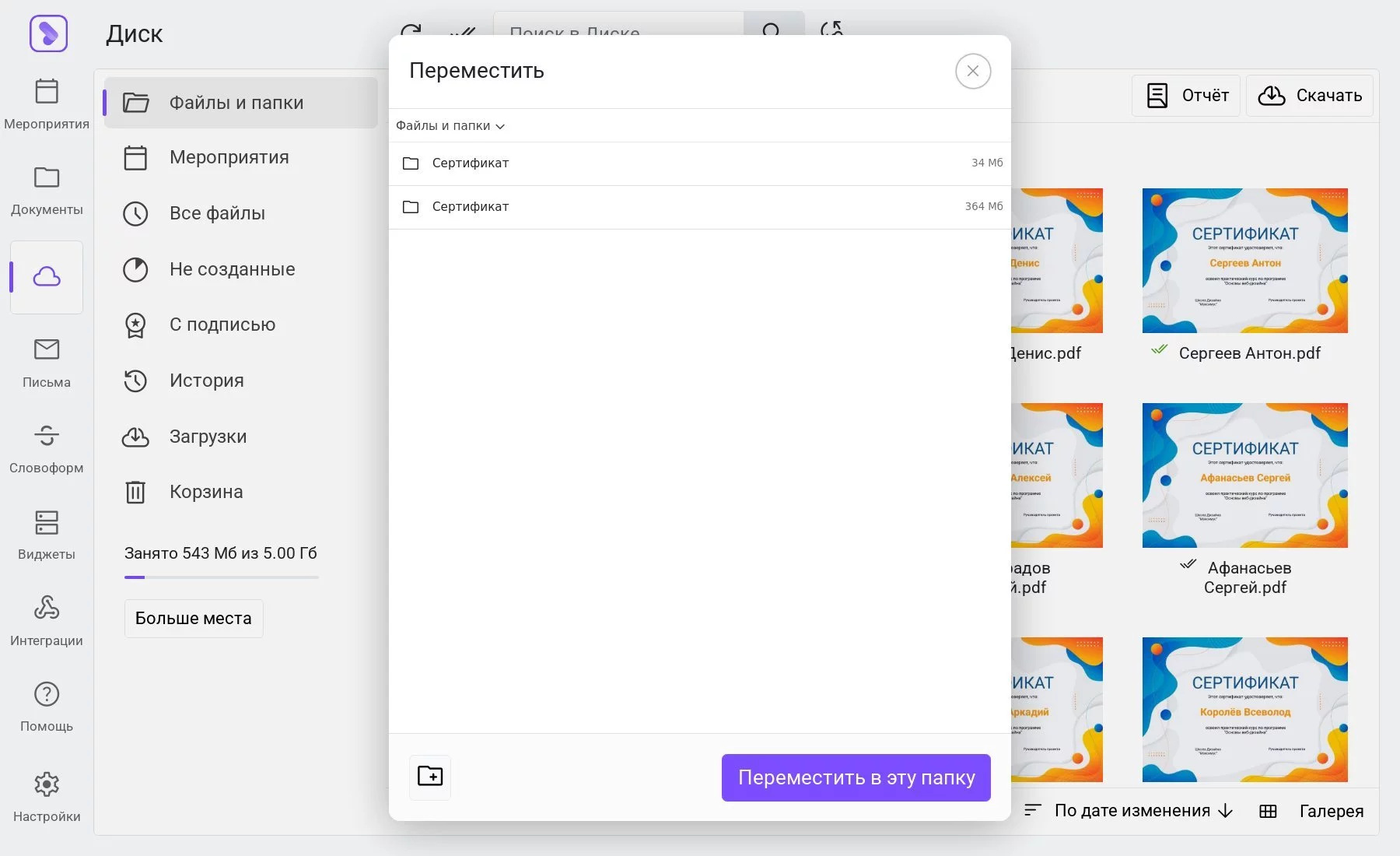Close the Переместить dialog

click(x=973, y=71)
